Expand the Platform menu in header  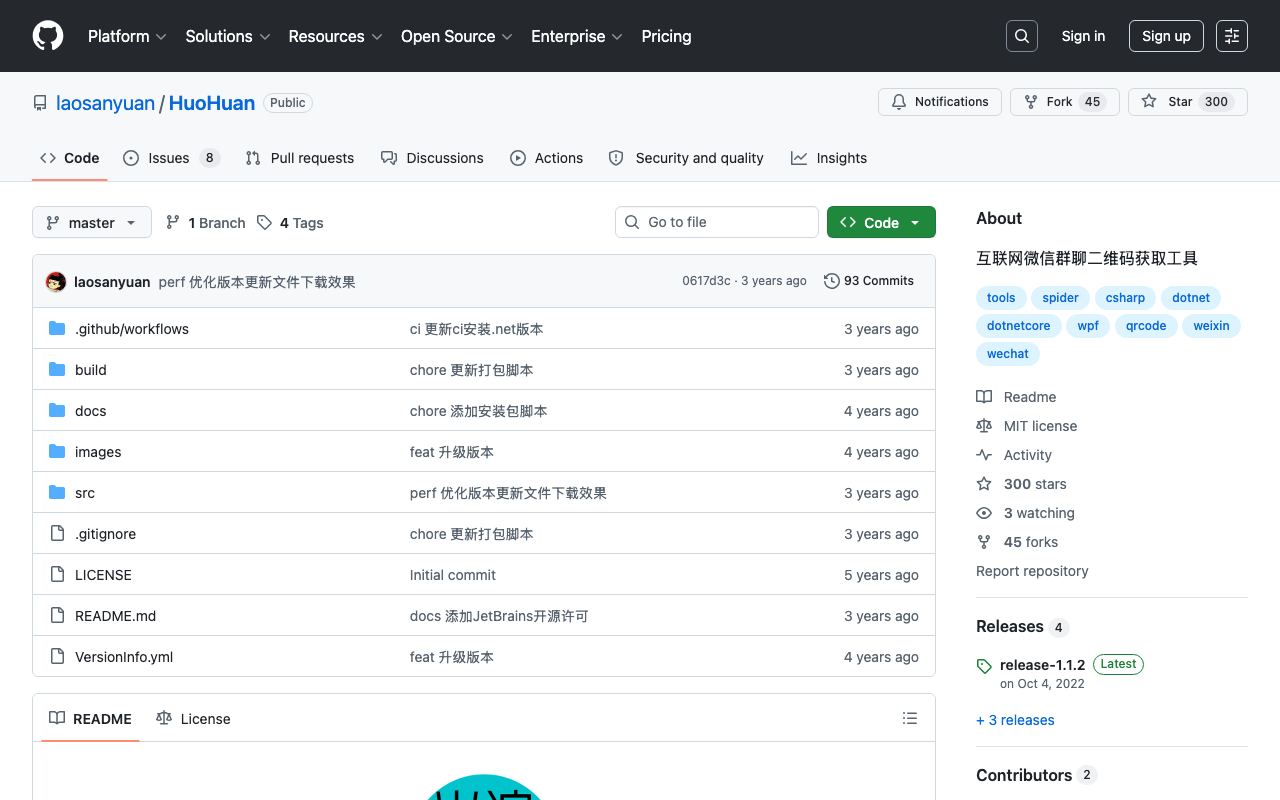[127, 36]
